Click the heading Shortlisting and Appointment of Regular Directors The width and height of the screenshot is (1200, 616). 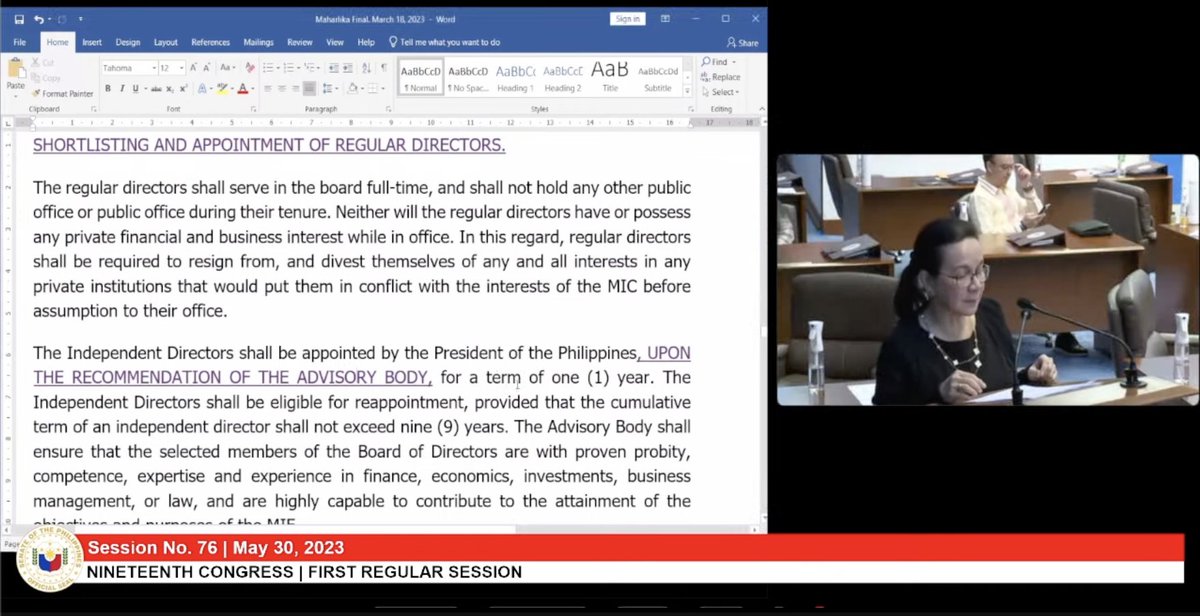tap(269, 145)
